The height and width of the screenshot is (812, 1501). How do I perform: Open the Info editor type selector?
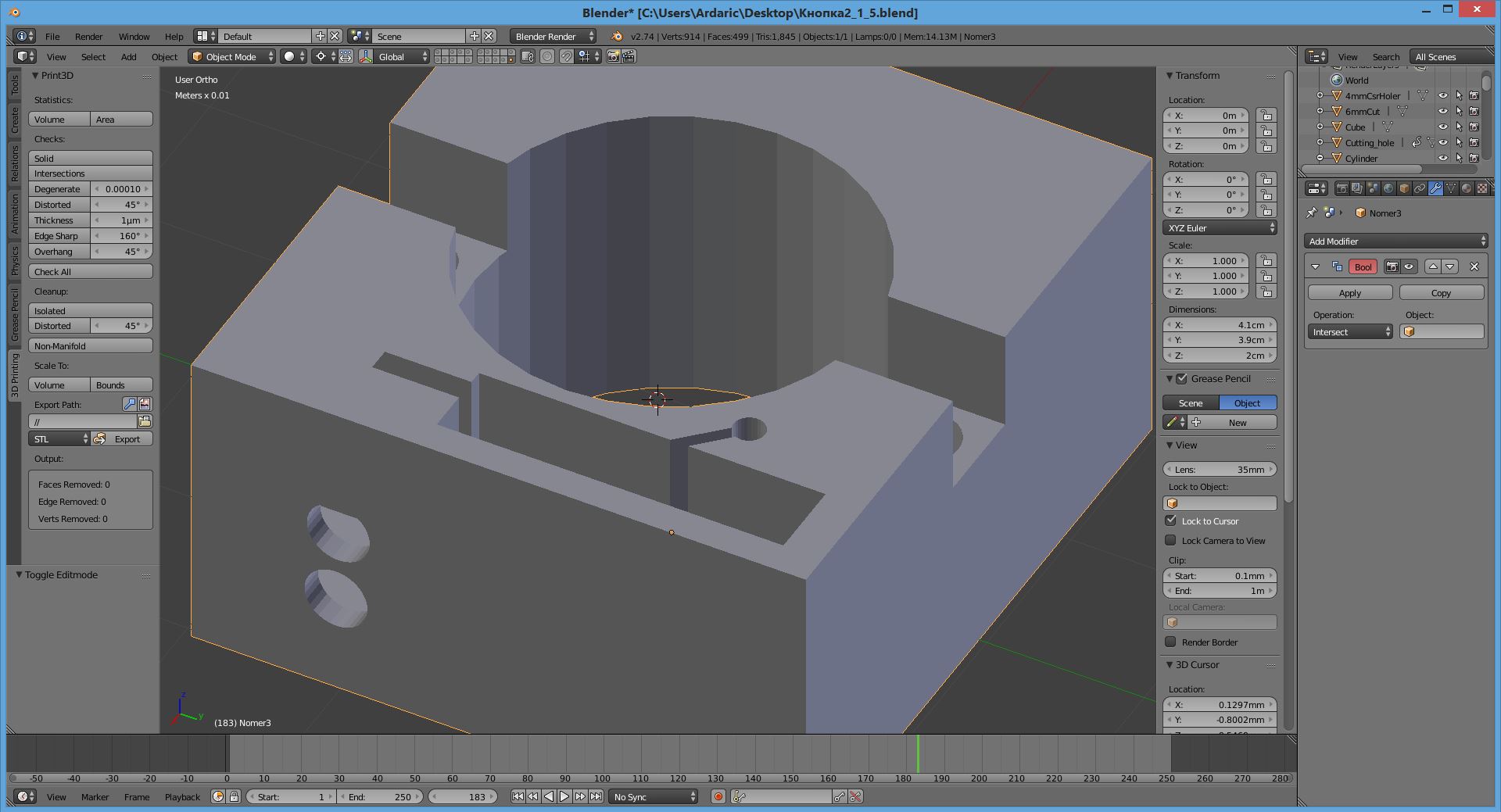pyautogui.click(x=24, y=36)
